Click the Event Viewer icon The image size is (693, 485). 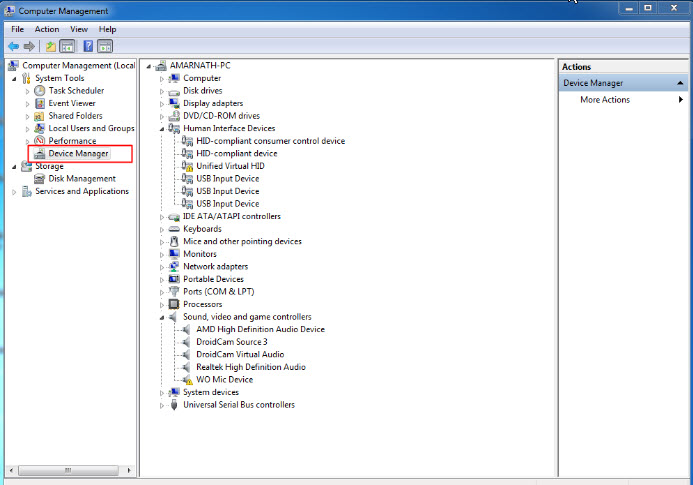pos(40,103)
